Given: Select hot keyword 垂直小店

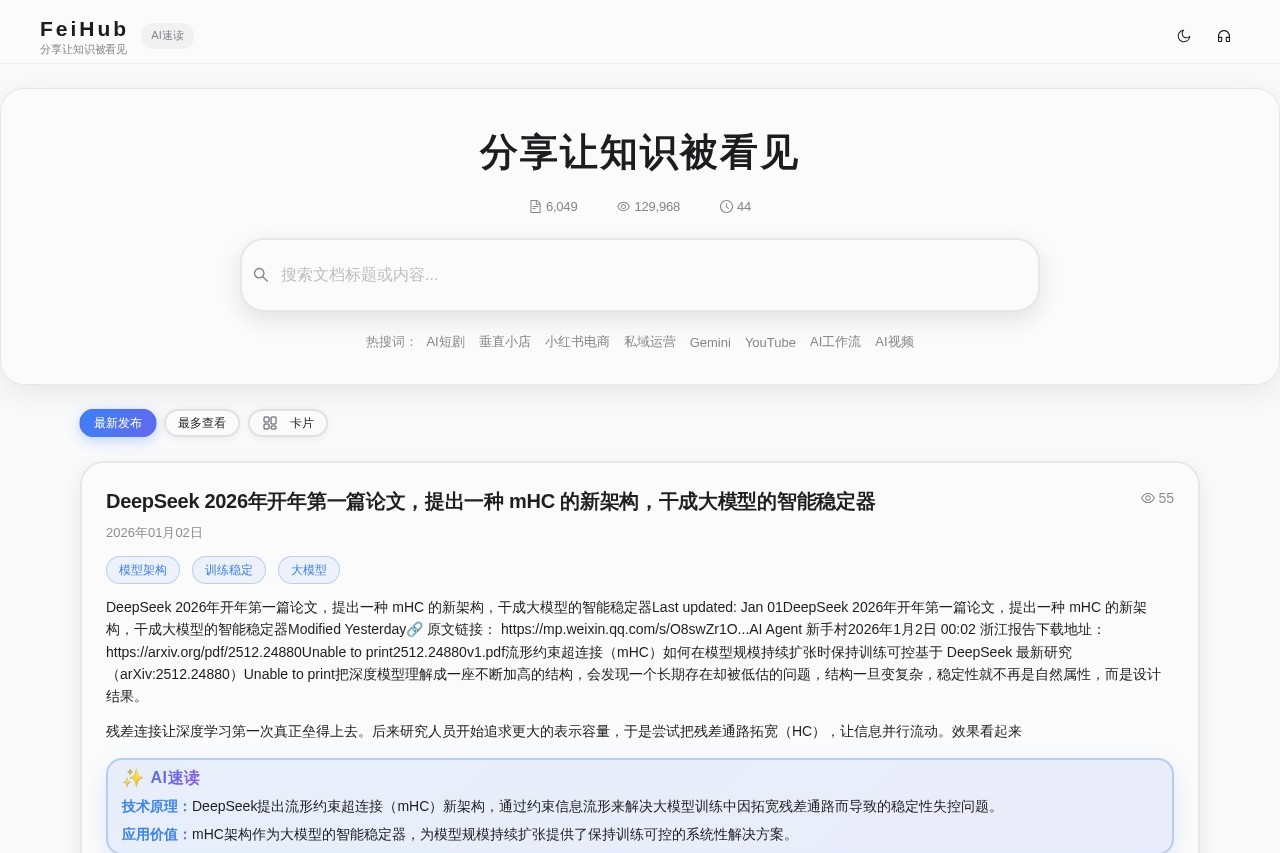Looking at the screenshot, I should (505, 342).
